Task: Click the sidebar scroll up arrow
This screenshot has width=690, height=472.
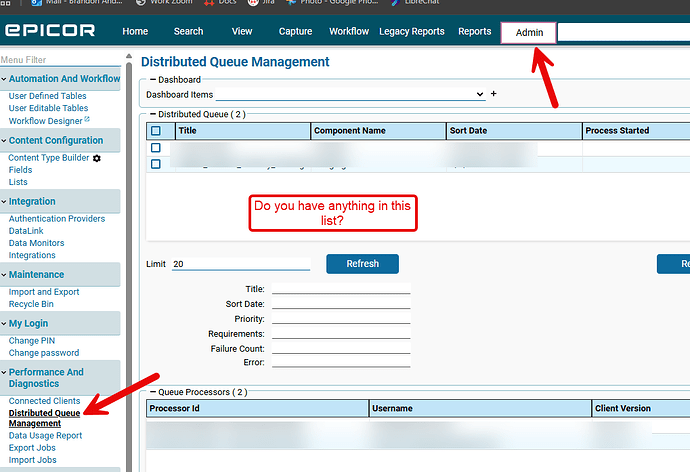Action: point(128,56)
